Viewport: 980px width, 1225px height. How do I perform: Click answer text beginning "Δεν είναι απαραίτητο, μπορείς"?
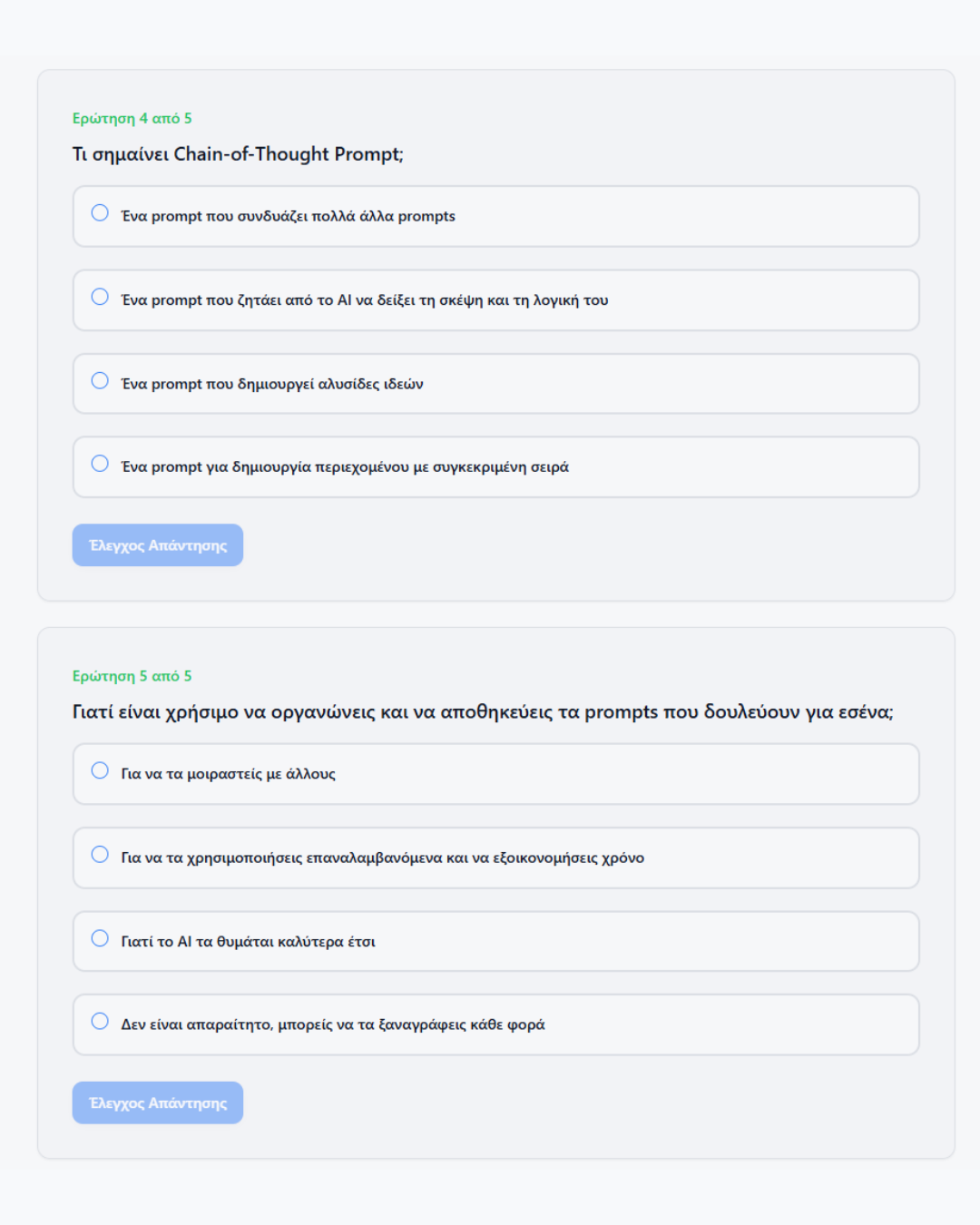click(x=333, y=1024)
